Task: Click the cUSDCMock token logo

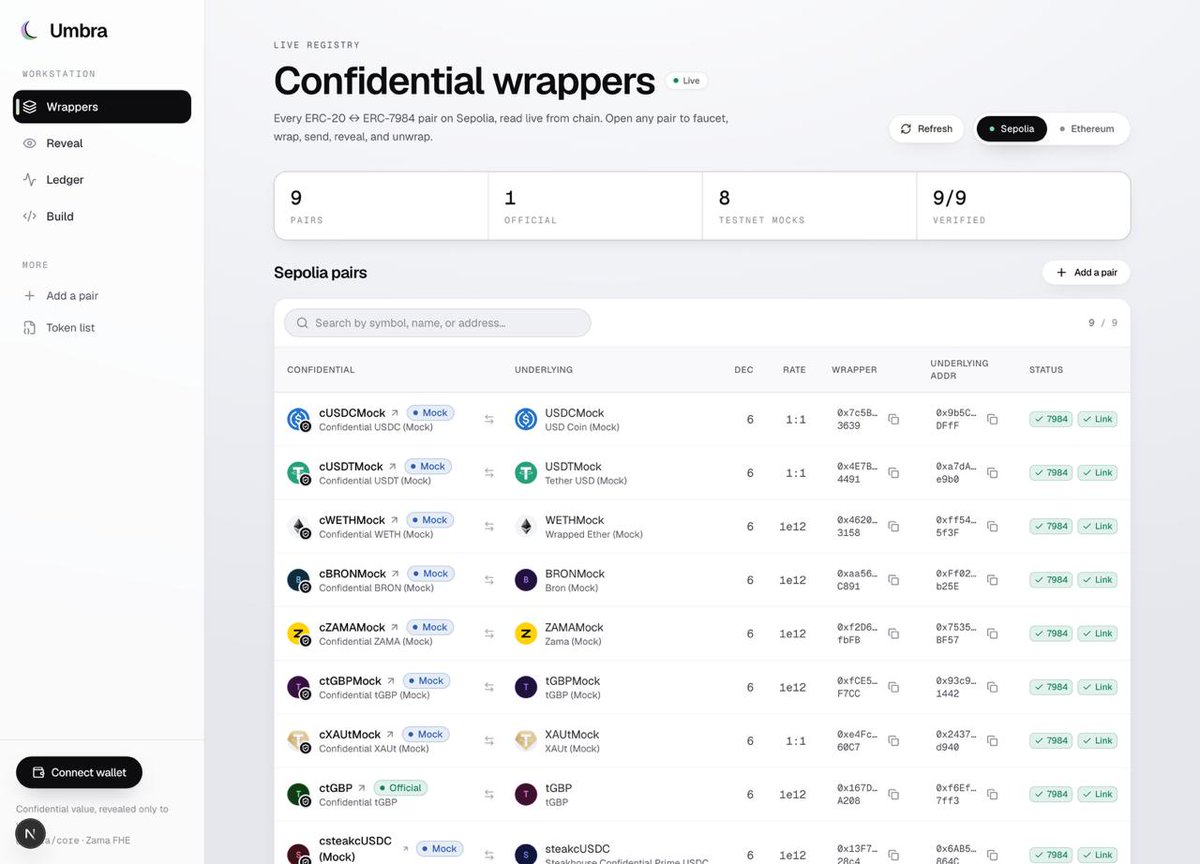Action: [x=299, y=420]
